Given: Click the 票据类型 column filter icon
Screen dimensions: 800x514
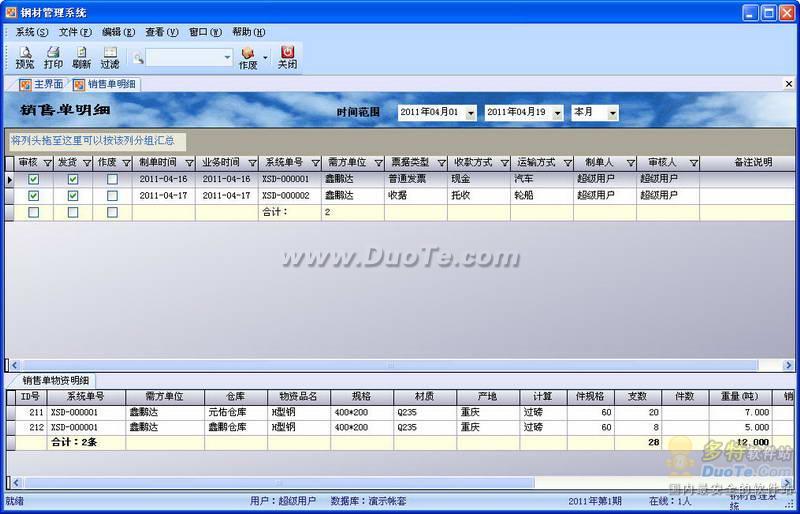Looking at the screenshot, I should tap(441, 163).
